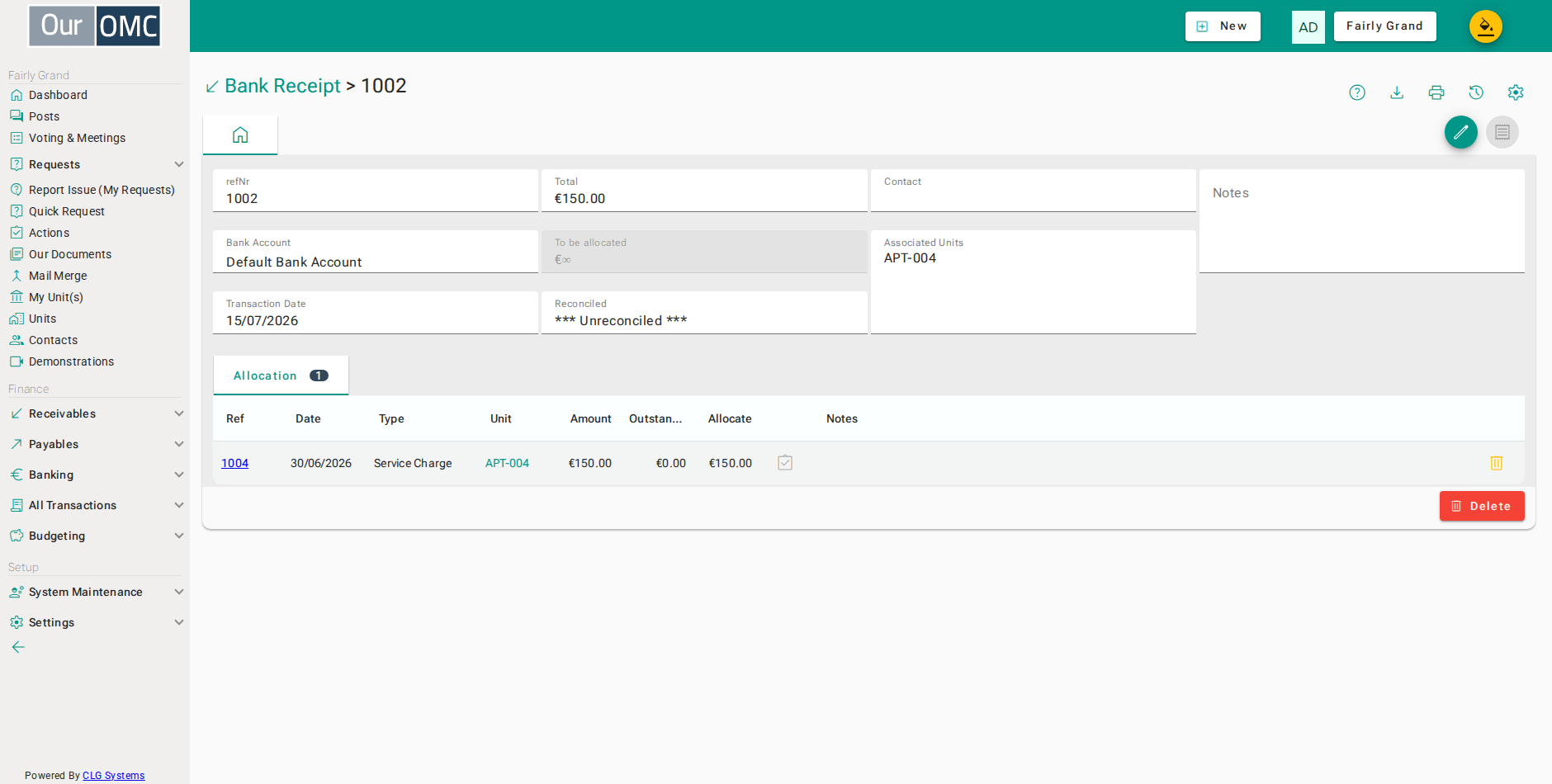
Task: Switch to the home tab
Action: [240, 135]
